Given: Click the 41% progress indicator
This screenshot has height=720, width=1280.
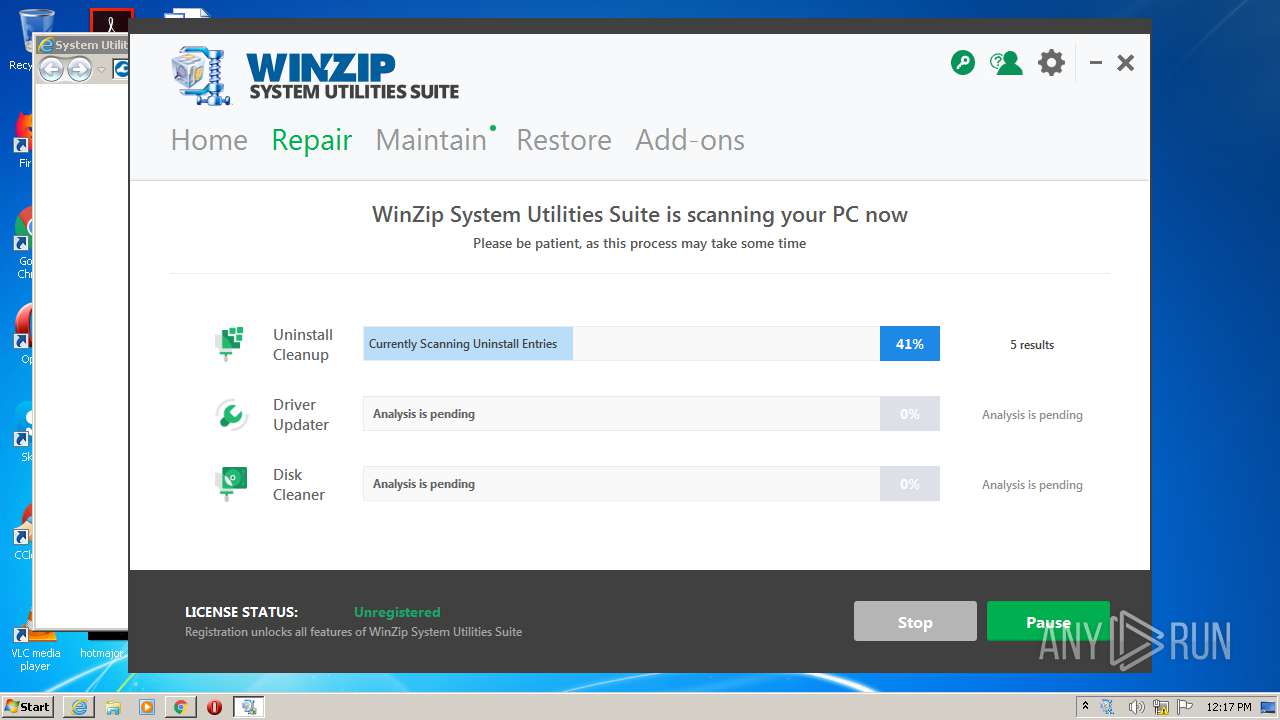Looking at the screenshot, I should point(910,344).
